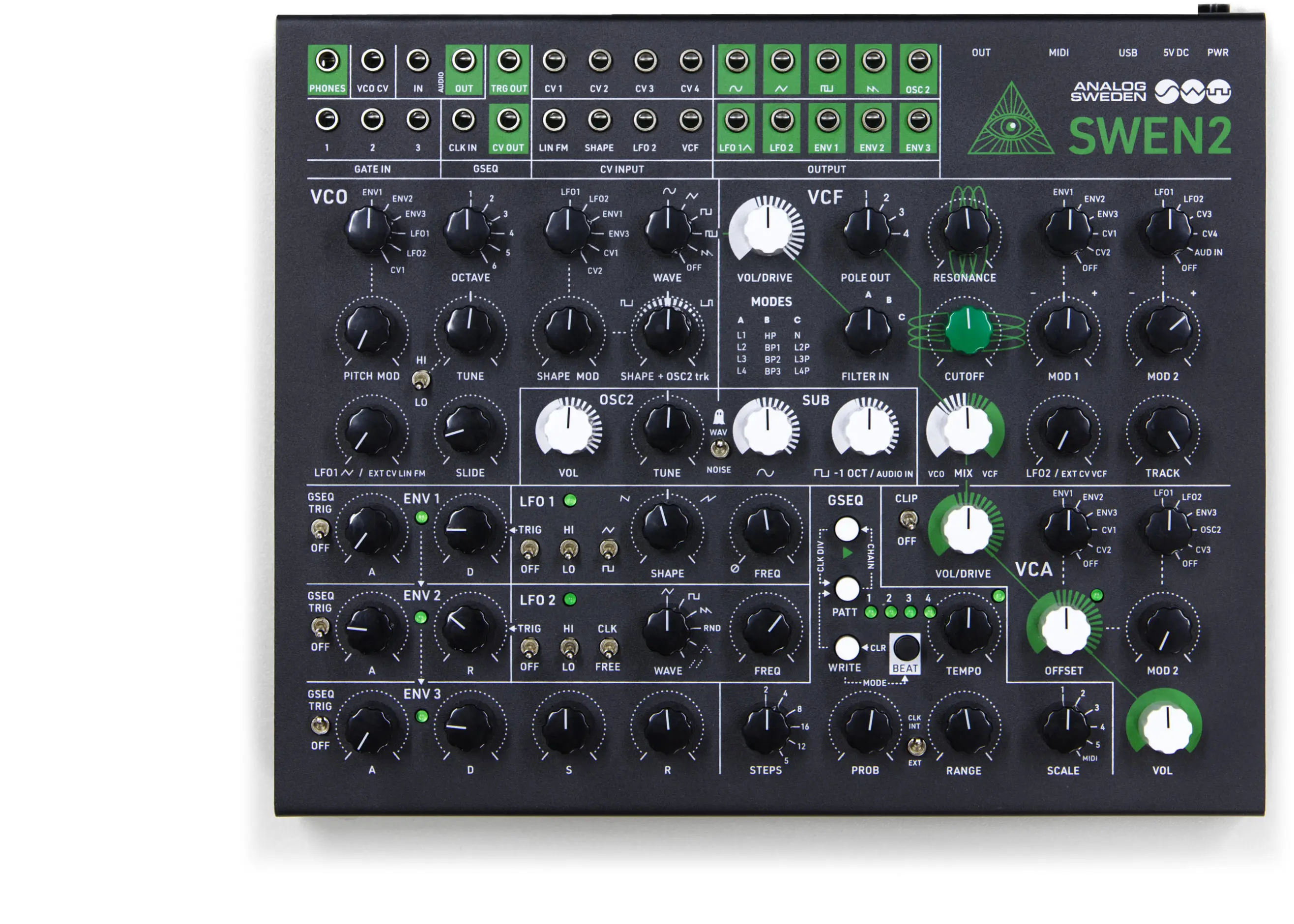Flip the LFO 2 HI/LO switch
This screenshot has width=1294, height=924.
click(x=568, y=648)
